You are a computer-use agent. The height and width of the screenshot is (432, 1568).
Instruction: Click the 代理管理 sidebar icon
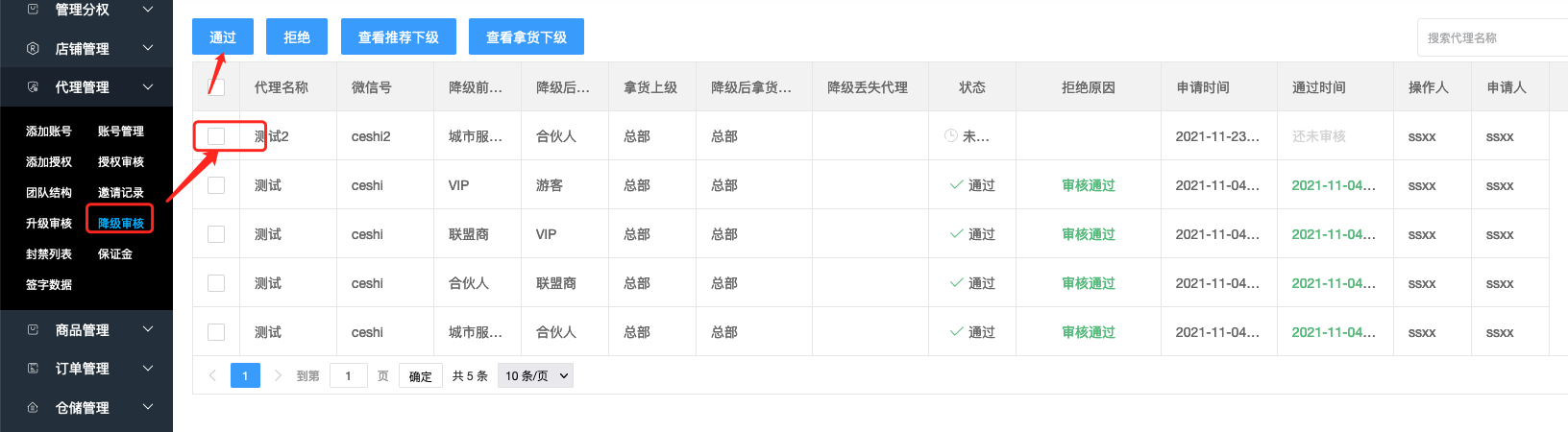coord(33,86)
